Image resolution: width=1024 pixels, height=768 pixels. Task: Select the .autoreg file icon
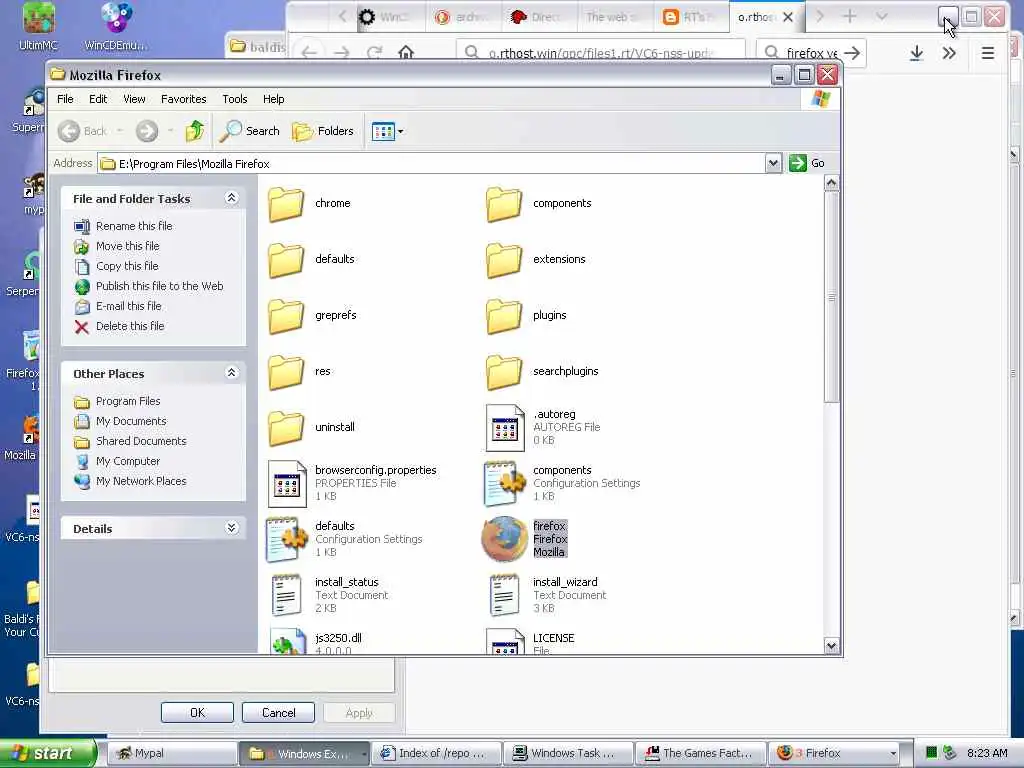[x=505, y=428]
